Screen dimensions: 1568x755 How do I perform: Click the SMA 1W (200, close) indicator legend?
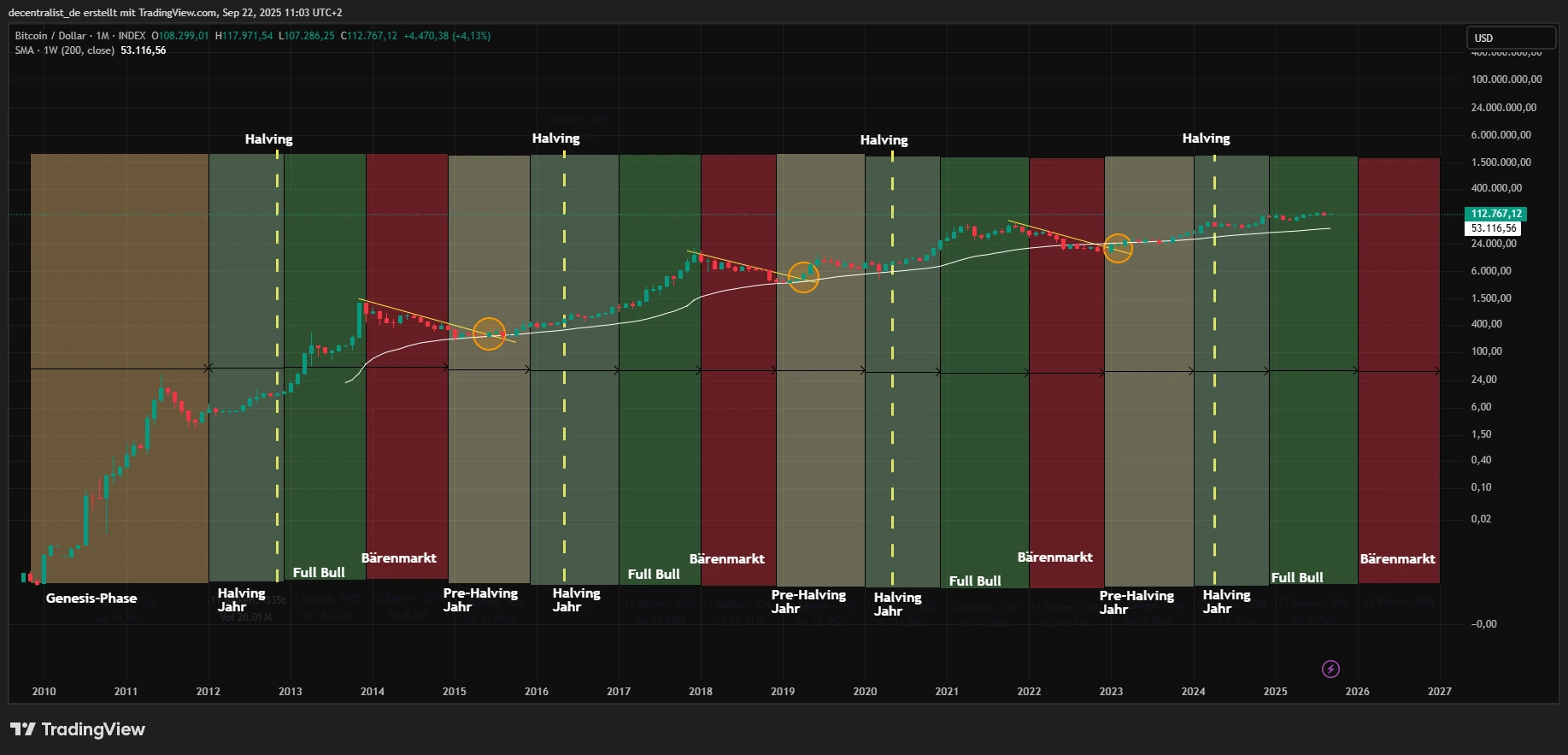65,50
